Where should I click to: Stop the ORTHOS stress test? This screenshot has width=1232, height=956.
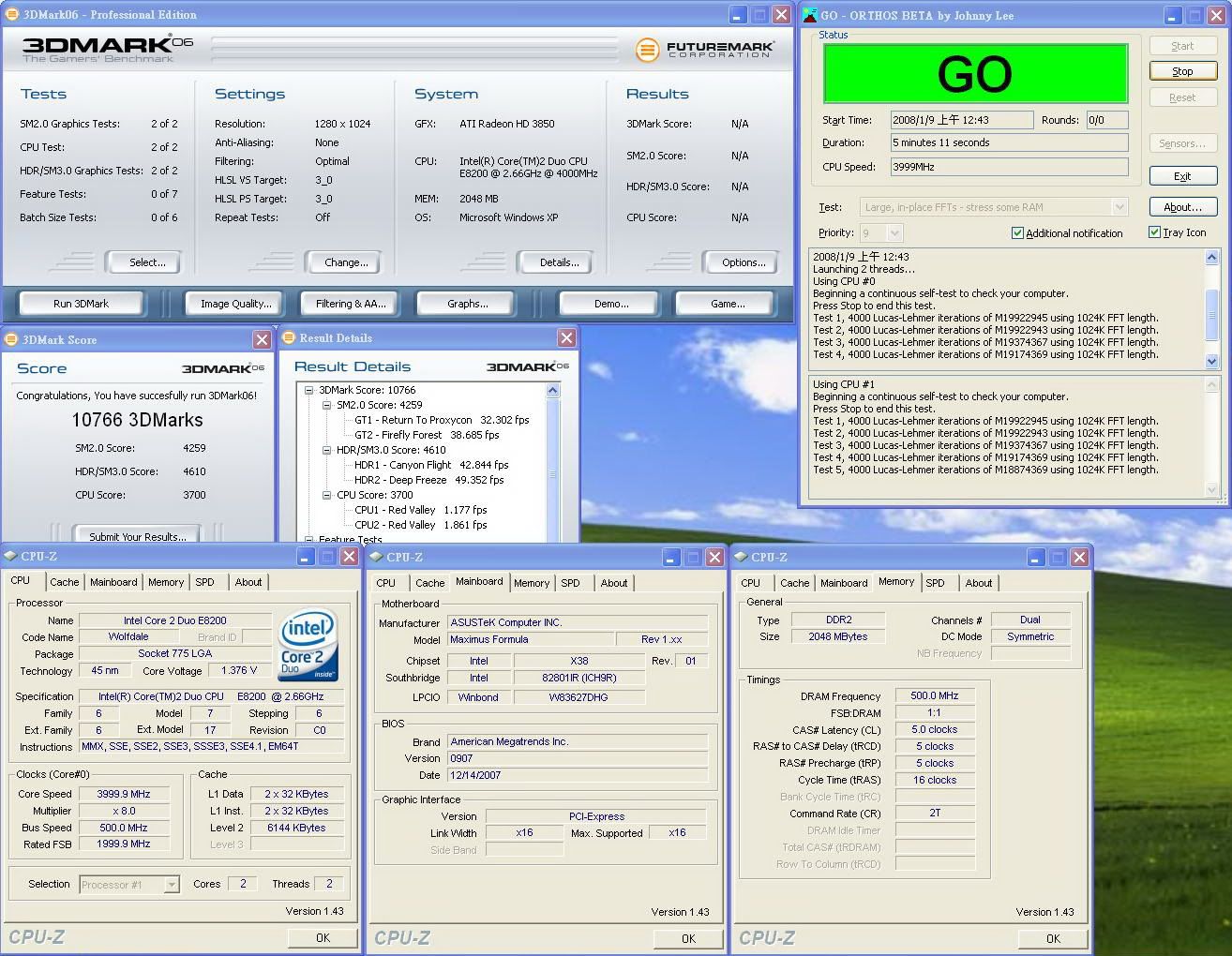[1182, 71]
